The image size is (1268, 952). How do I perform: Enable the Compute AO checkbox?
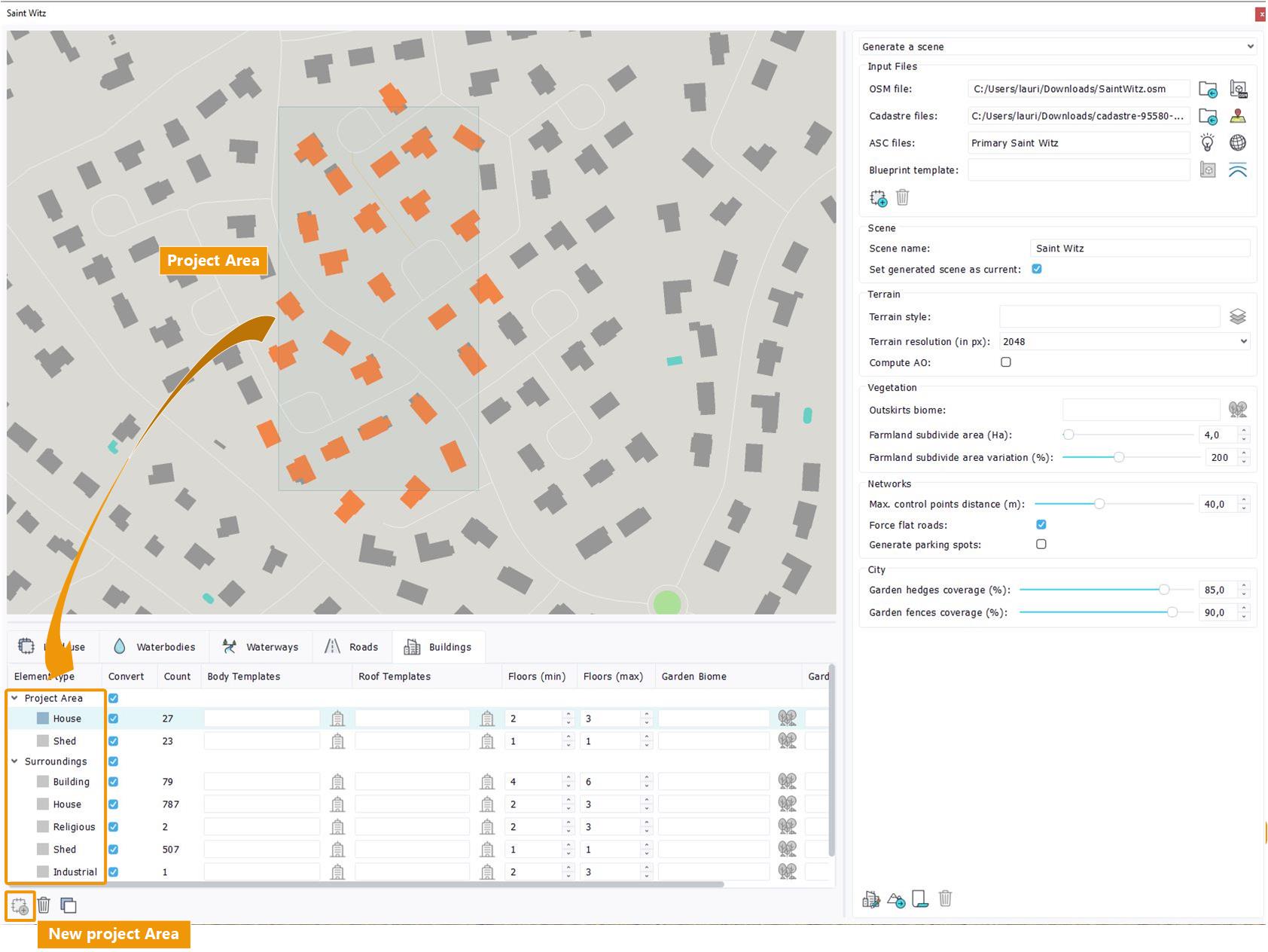(1006, 362)
